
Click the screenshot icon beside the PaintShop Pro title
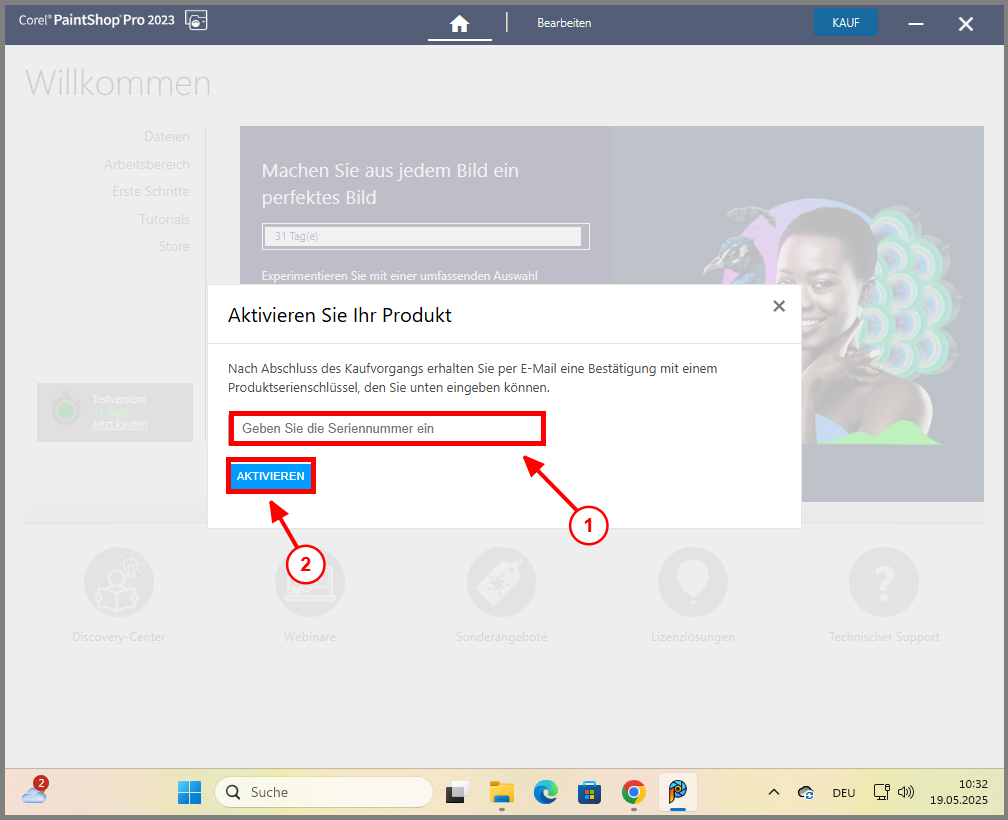(x=196, y=19)
